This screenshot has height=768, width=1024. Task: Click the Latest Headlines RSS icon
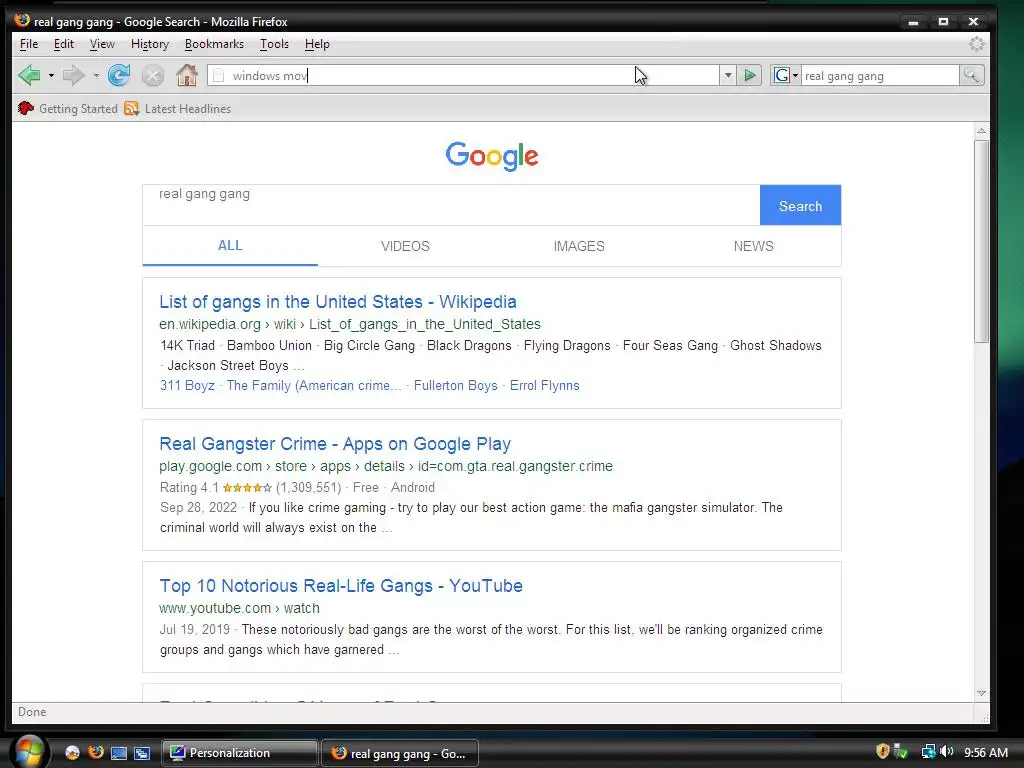[x=132, y=108]
